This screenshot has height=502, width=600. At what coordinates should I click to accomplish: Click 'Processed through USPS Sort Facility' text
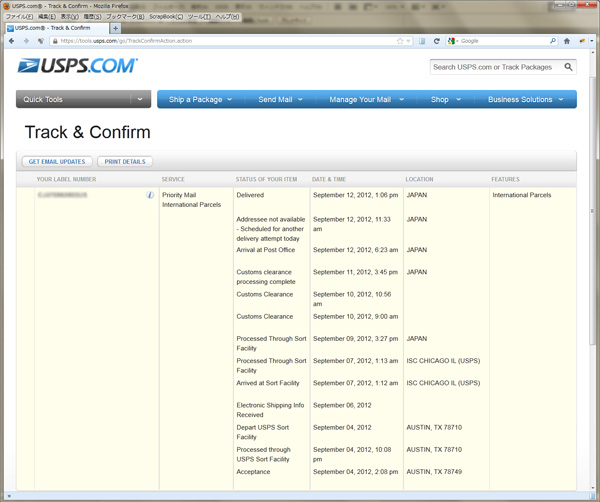pyautogui.click(x=263, y=454)
